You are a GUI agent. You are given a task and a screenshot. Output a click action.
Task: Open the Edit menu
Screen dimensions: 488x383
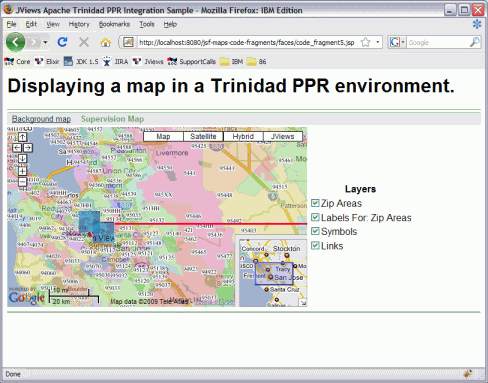[31, 24]
